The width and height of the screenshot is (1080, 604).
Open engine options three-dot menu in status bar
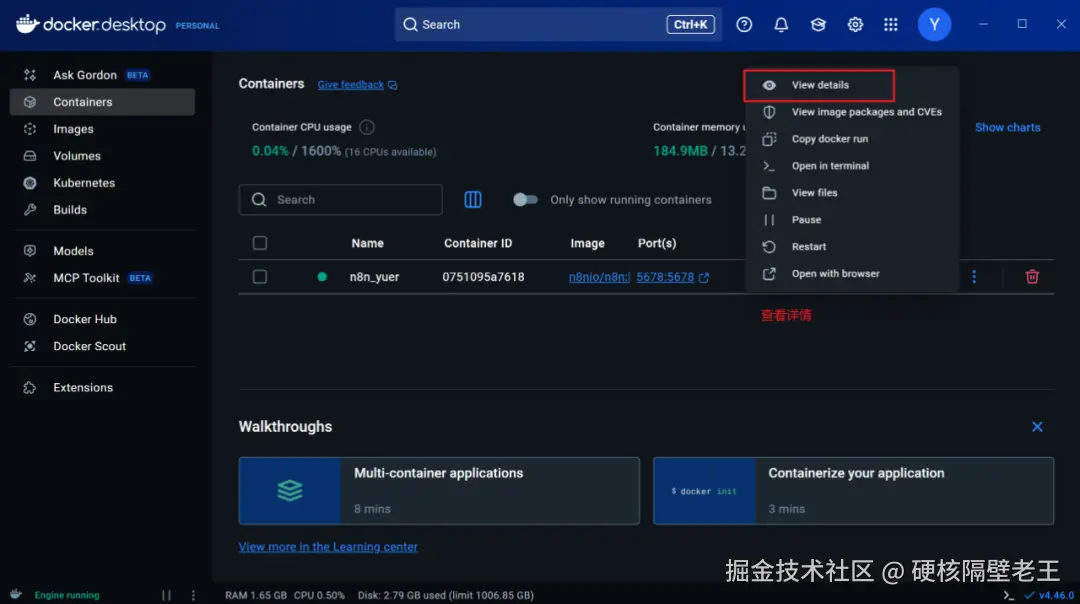(x=193, y=595)
